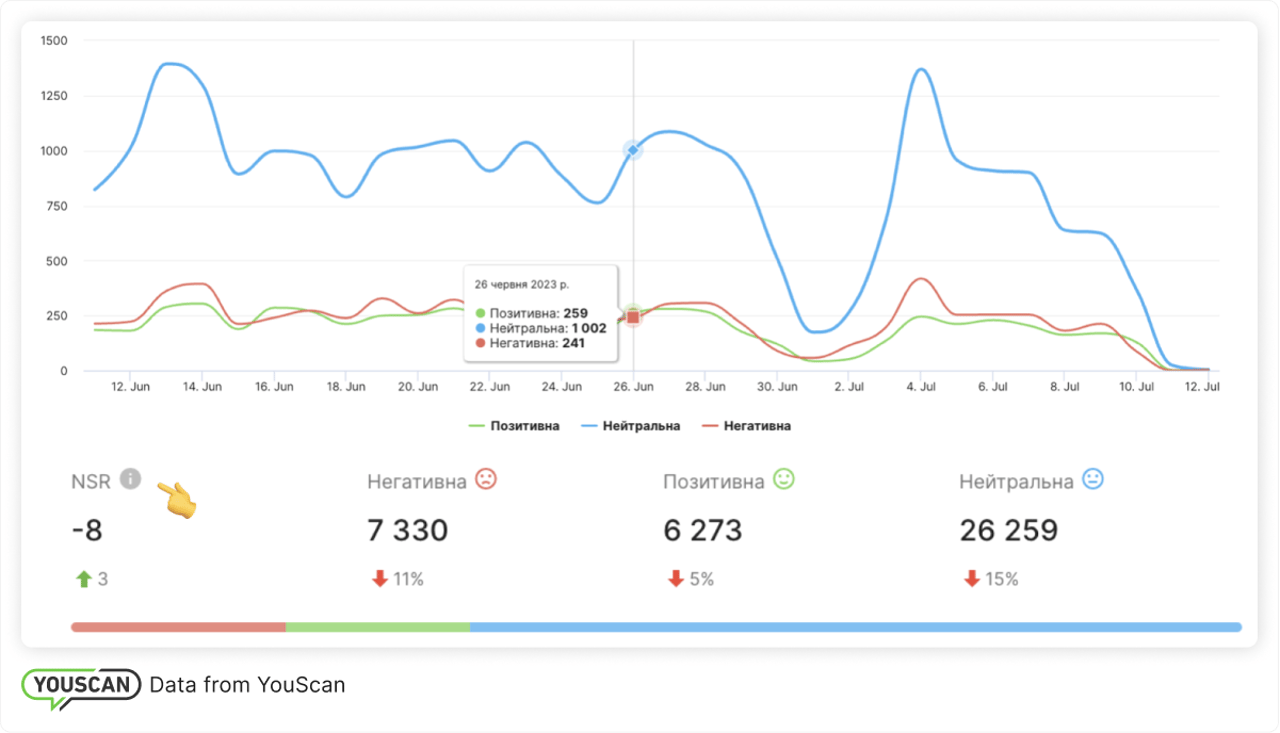
Task: Click the NSR info icon
Action: click(x=130, y=480)
